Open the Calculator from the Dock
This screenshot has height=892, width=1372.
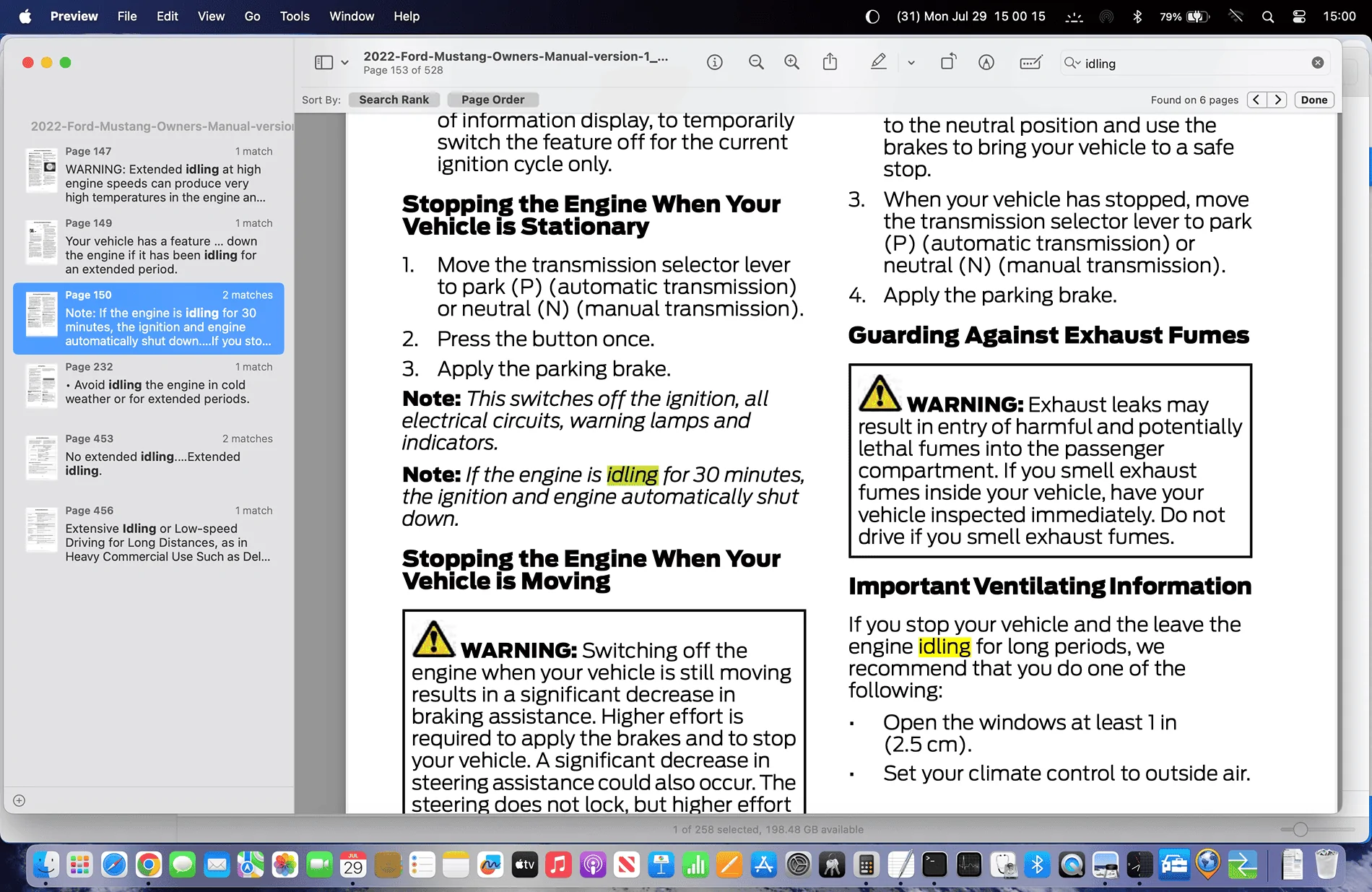click(867, 865)
